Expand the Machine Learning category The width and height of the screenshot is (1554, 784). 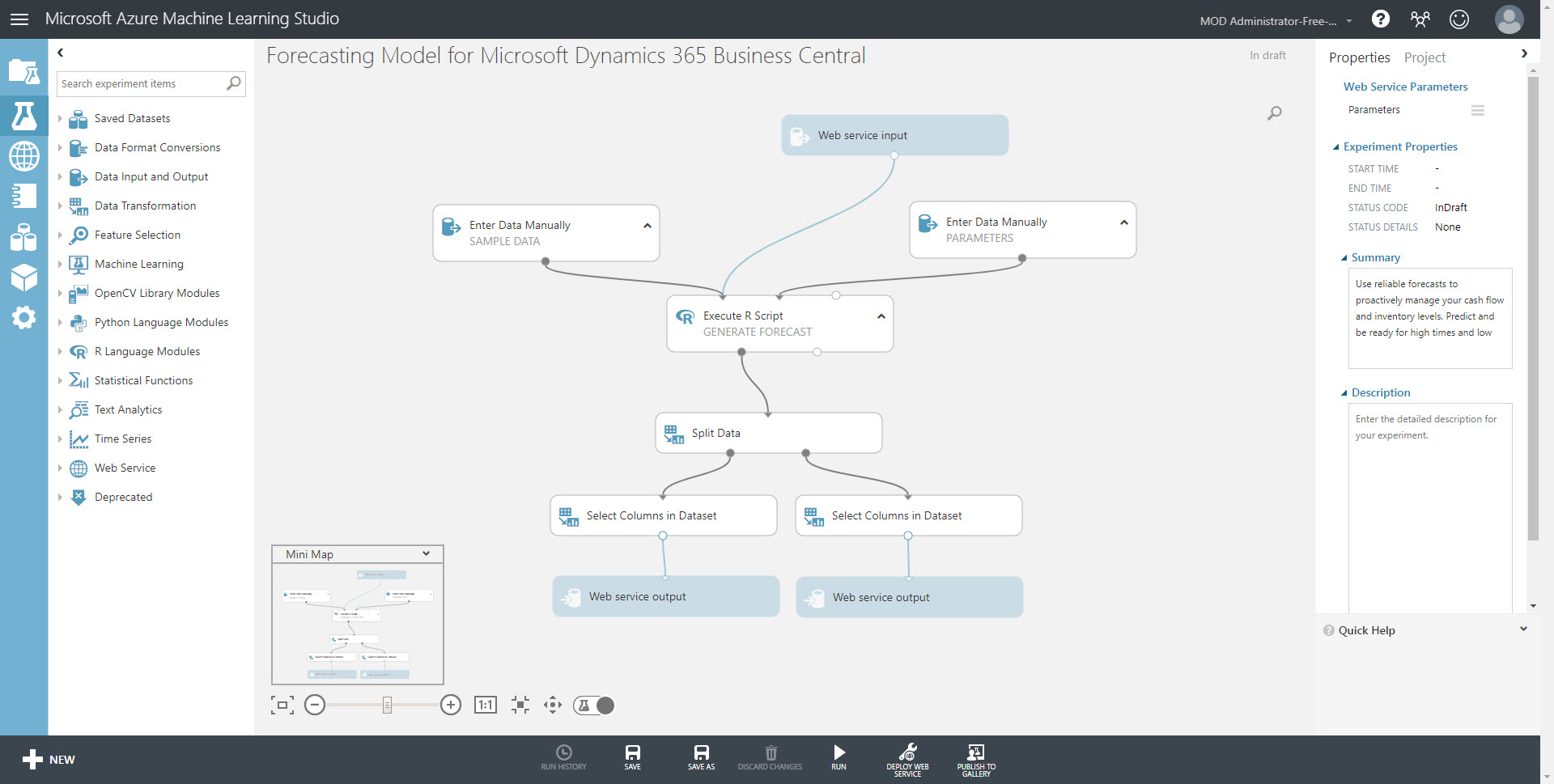tap(60, 264)
